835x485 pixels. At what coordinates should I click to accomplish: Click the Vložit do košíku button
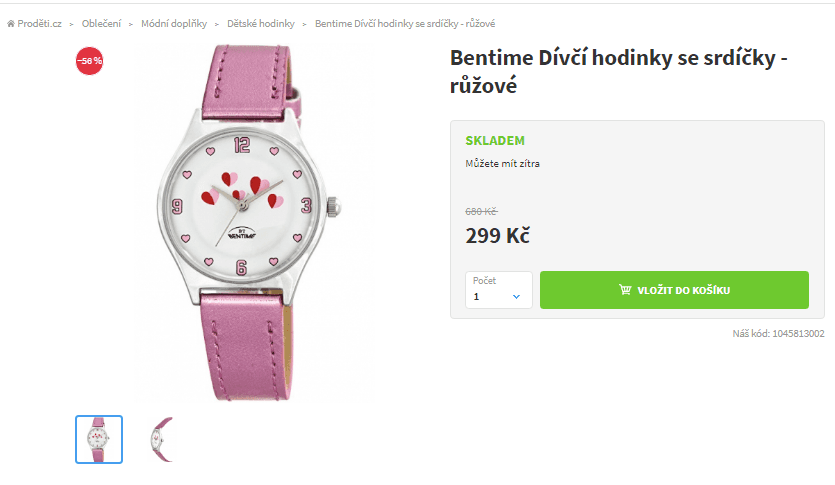click(674, 290)
